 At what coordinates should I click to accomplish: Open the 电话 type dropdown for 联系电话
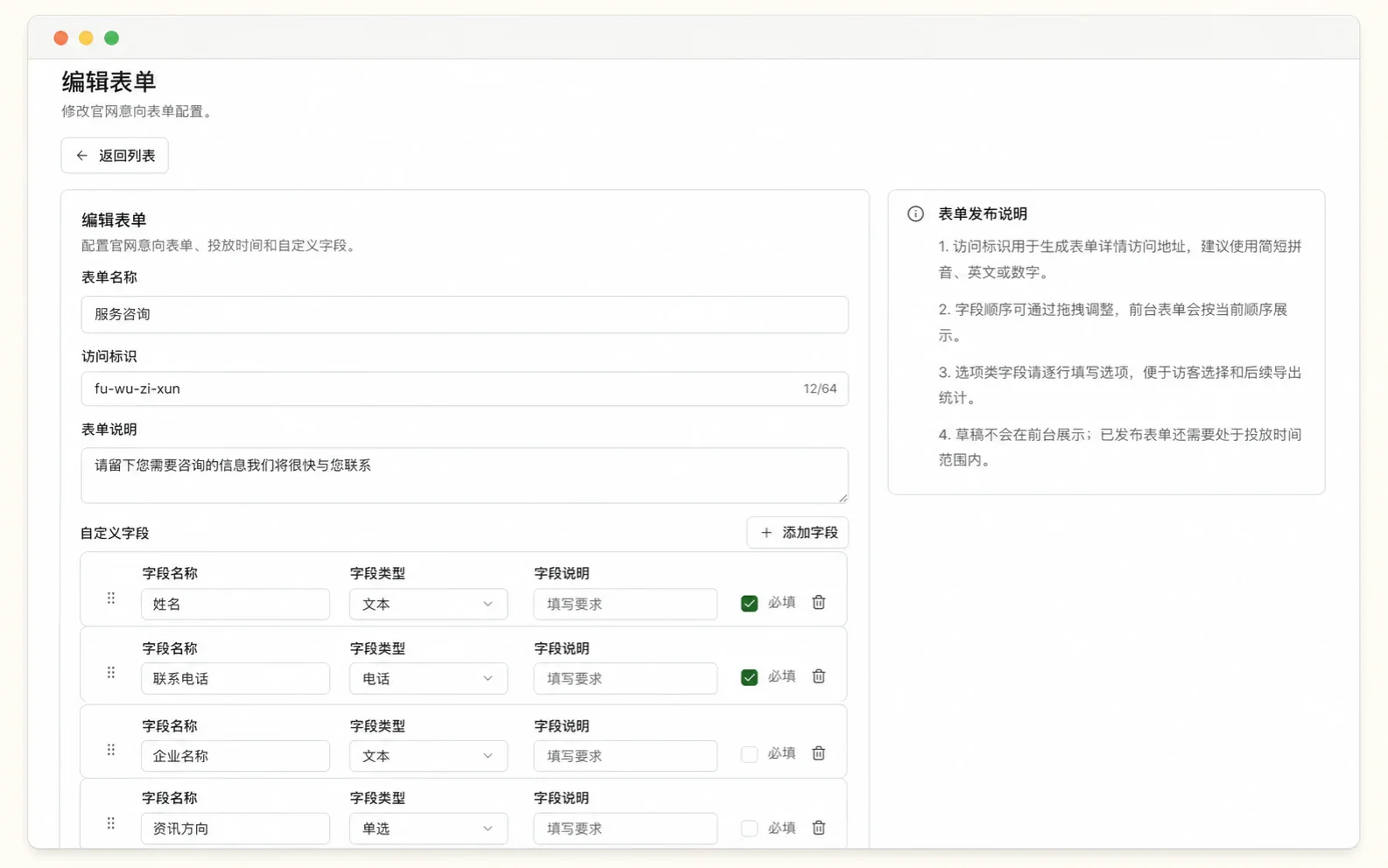[428, 678]
